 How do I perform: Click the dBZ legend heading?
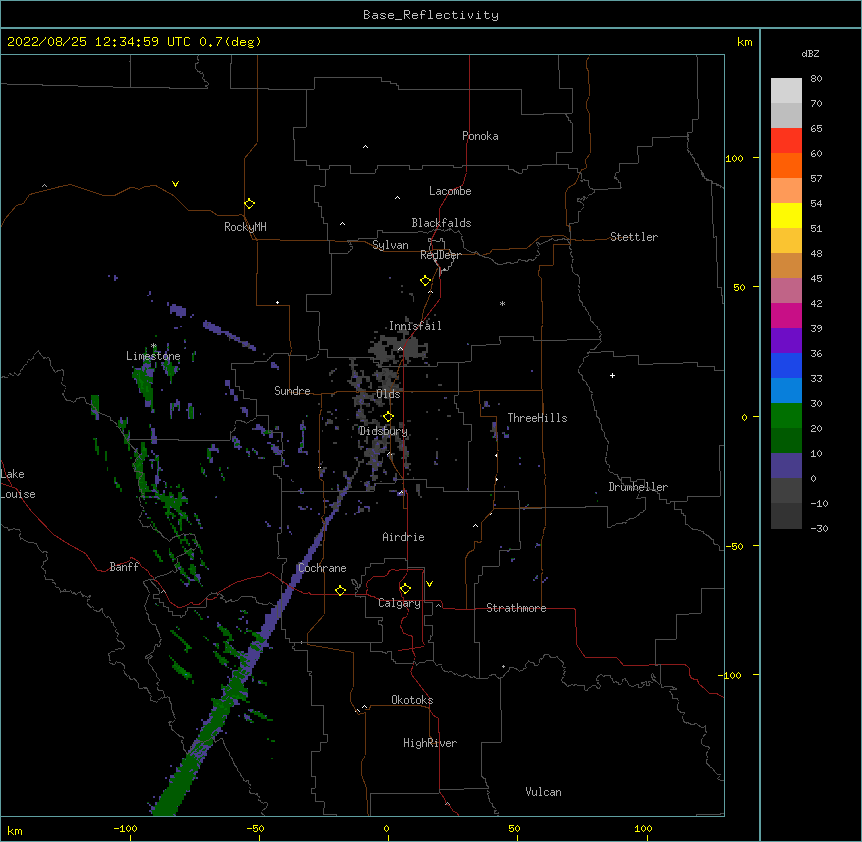click(x=810, y=53)
